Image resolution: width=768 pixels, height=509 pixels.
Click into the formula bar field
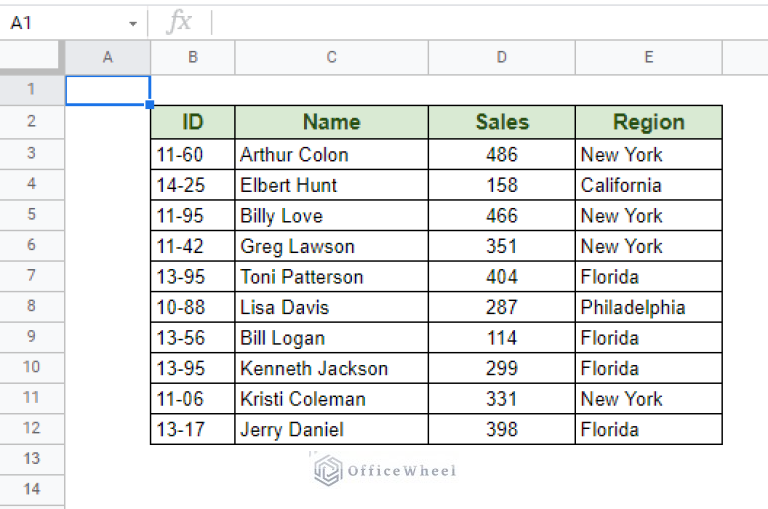coord(480,22)
